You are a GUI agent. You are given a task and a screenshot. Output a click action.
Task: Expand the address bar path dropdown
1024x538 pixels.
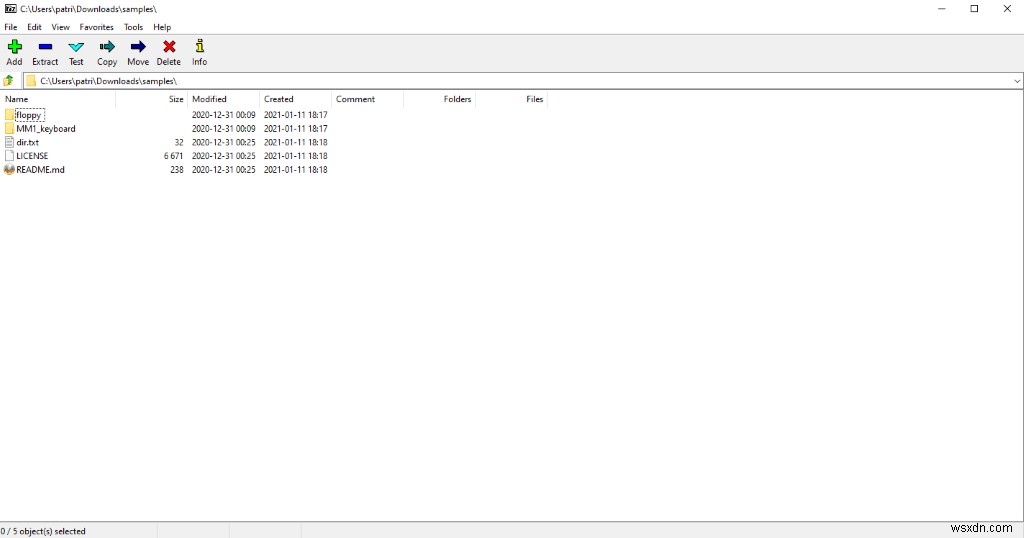pos(1017,81)
